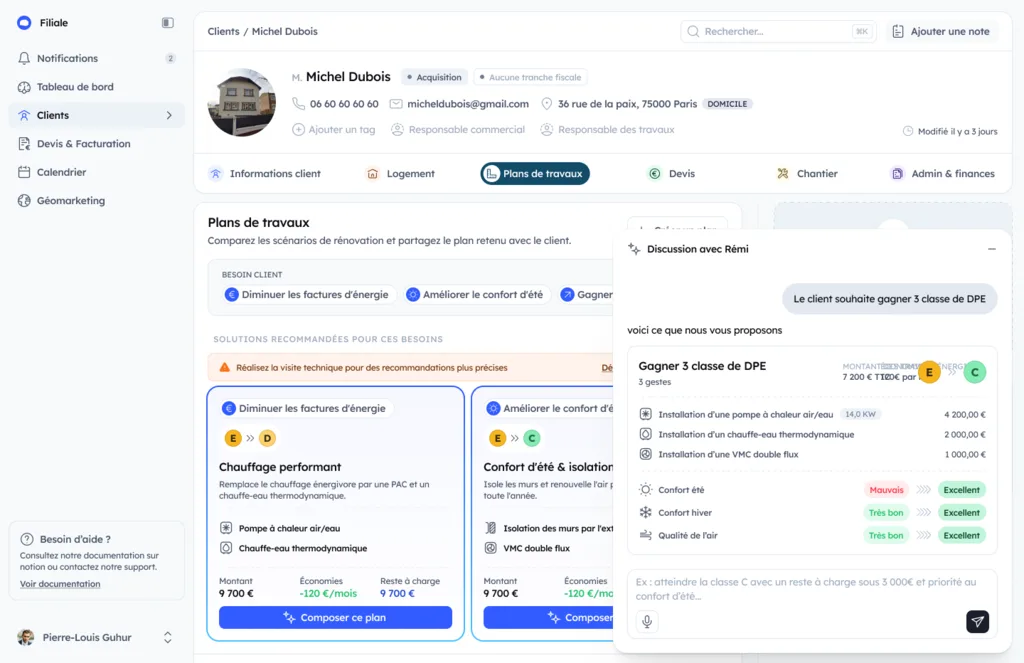Open Pierre-Louis Guhur account switcher

tap(168, 638)
